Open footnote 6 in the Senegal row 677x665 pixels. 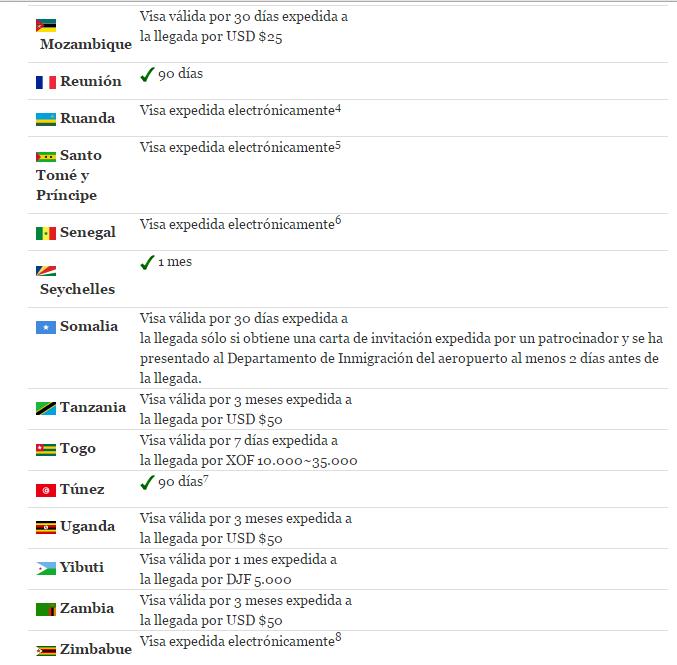[x=339, y=221]
